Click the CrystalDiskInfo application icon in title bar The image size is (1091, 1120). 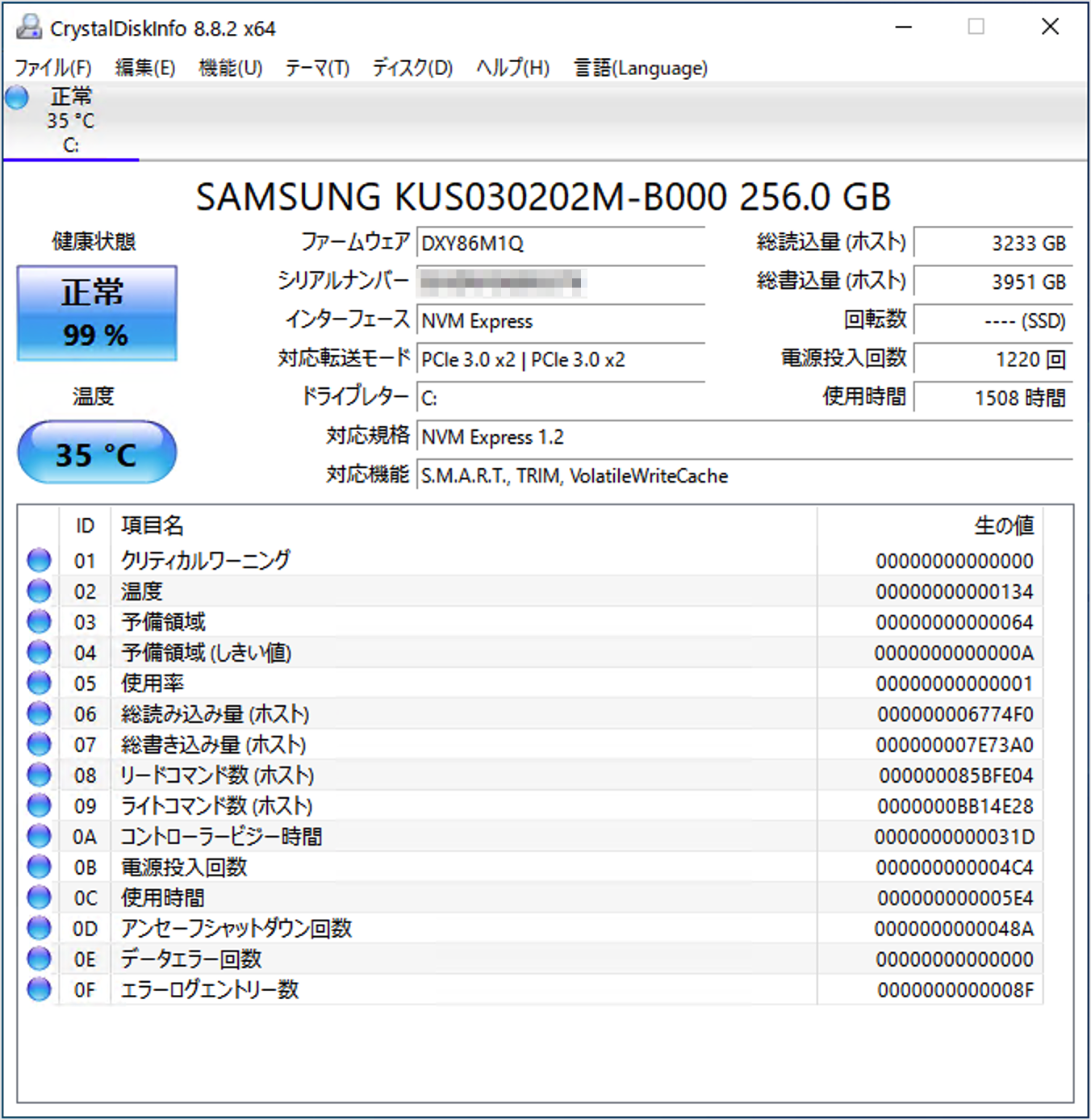point(29,27)
